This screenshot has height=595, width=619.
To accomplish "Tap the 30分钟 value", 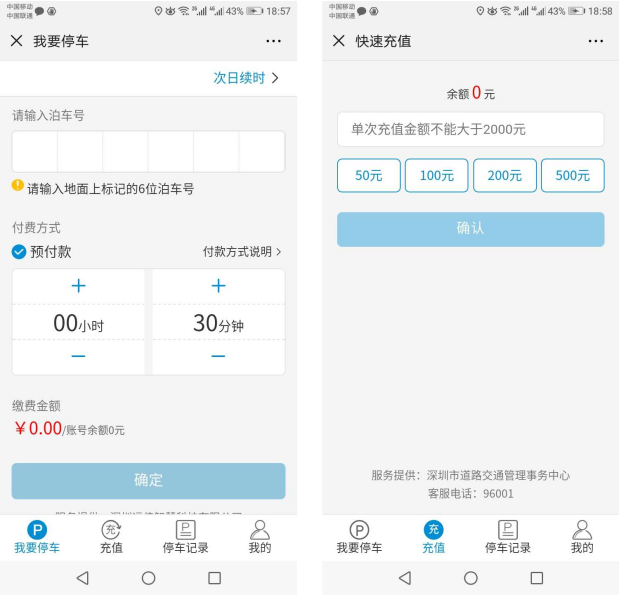I will click(x=218, y=323).
